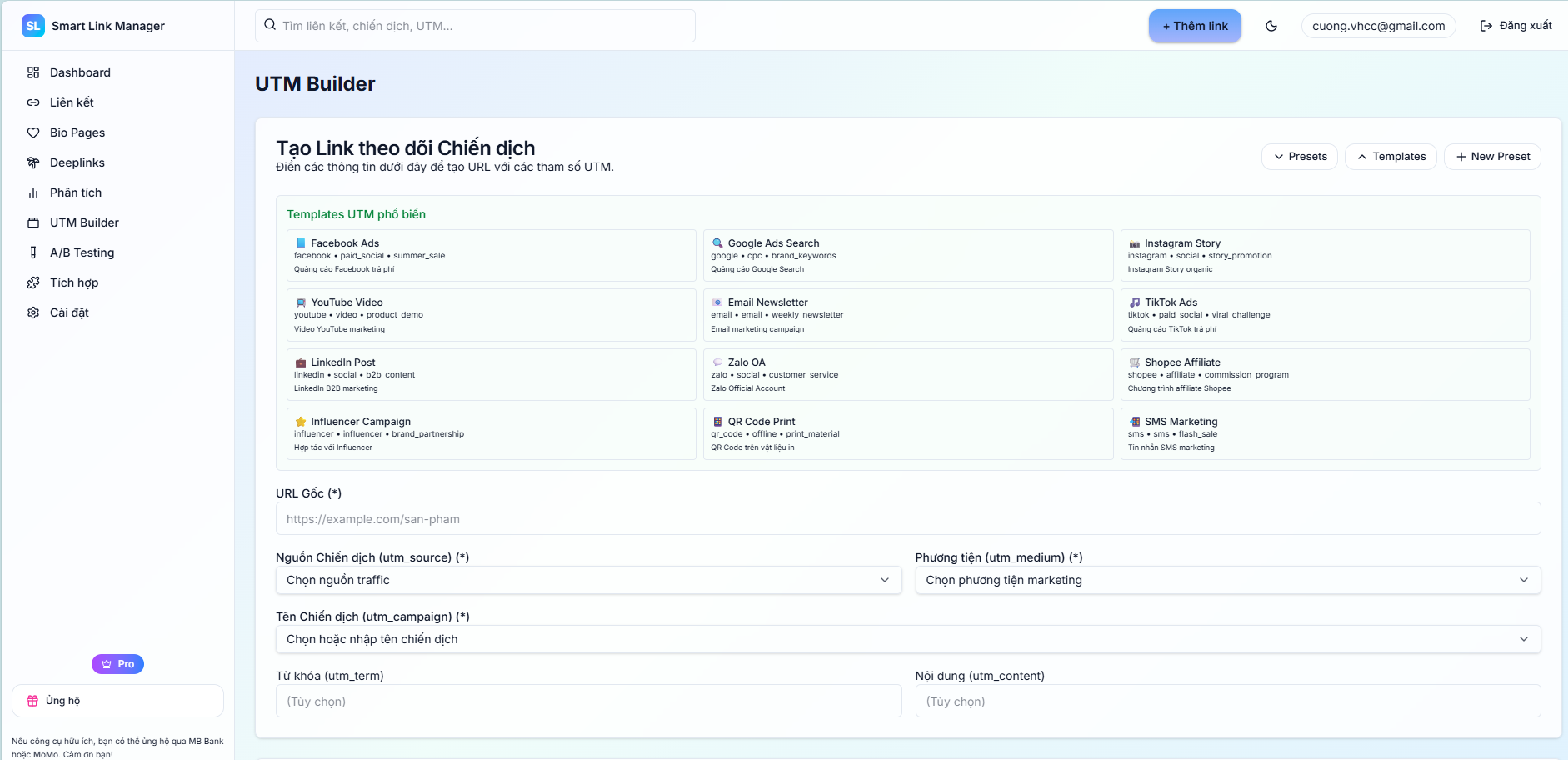Open Dashboard from the sidebar icon
Image resolution: width=1568 pixels, height=760 pixels.
(33, 72)
